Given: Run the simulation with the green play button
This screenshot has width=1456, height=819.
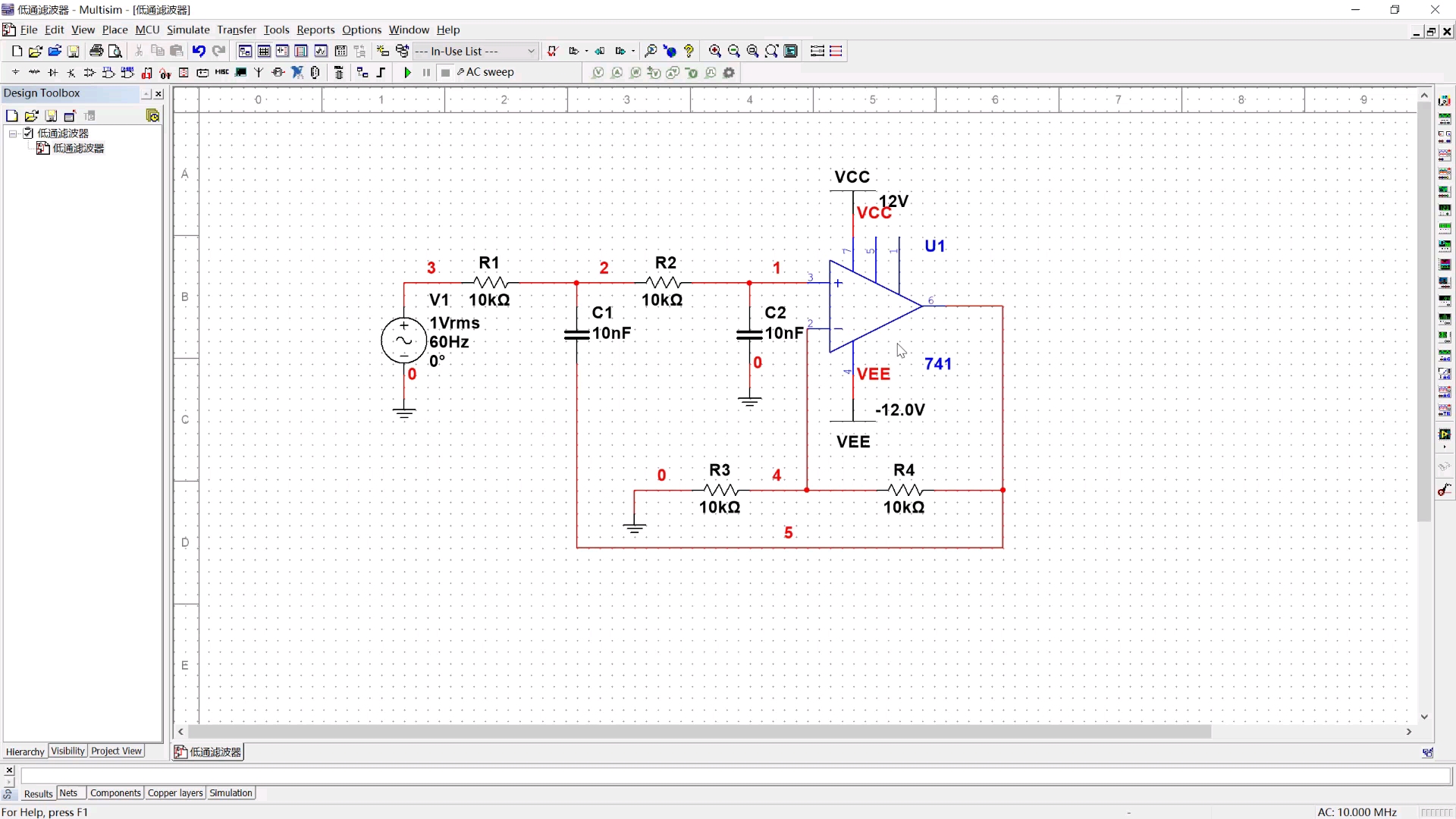Looking at the screenshot, I should tap(407, 73).
